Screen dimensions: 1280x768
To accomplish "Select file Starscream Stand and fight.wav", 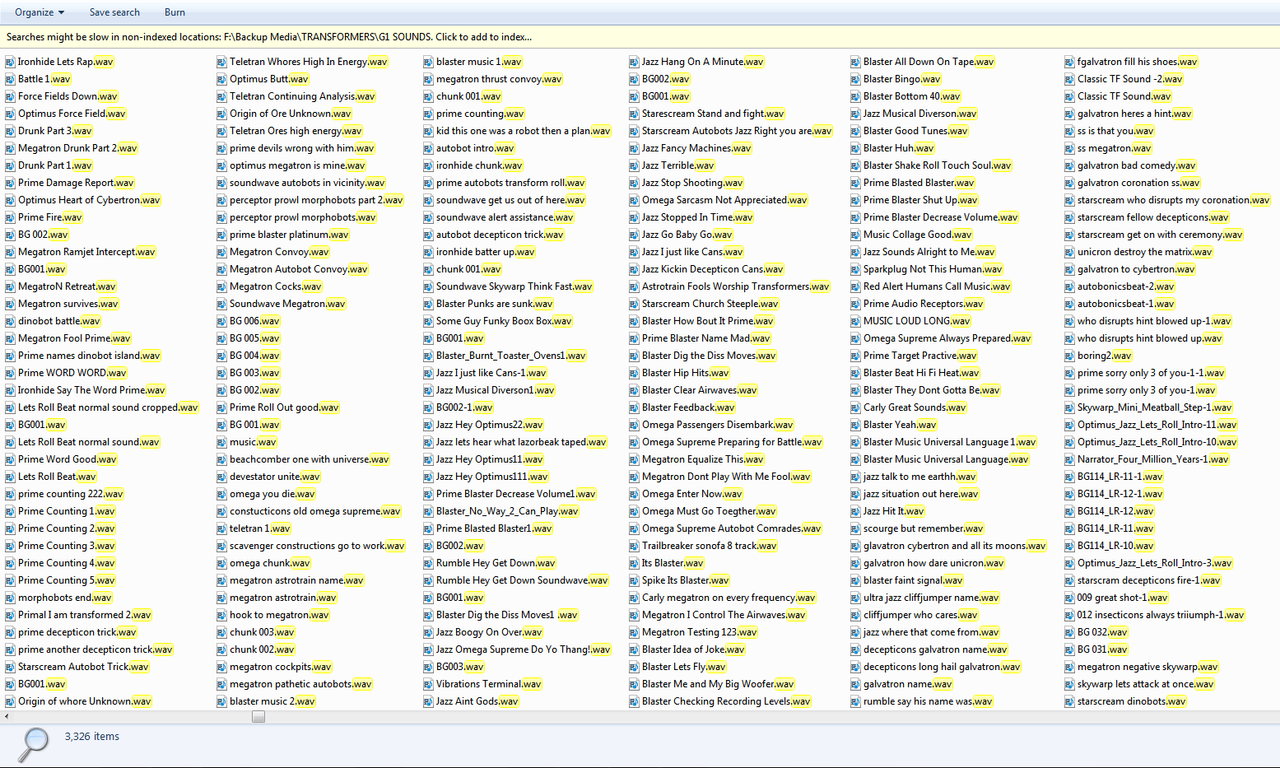I will pyautogui.click(x=713, y=114).
